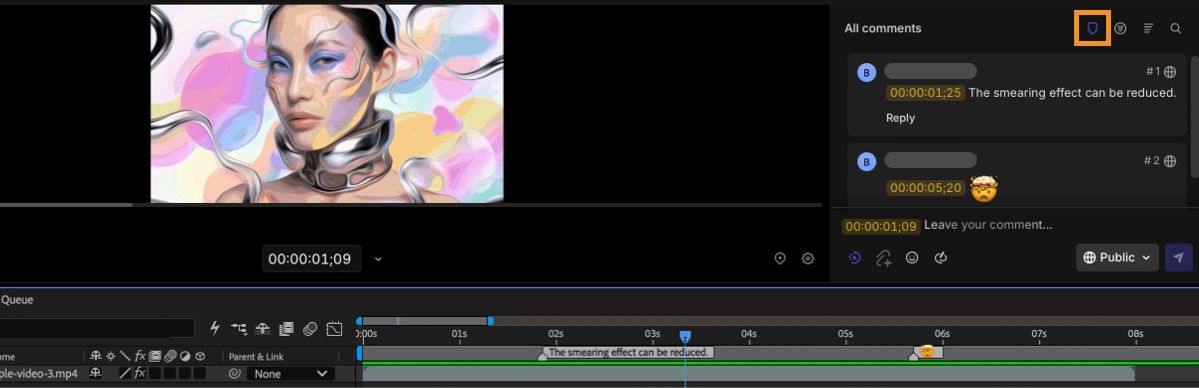This screenshot has width=1199, height=388.
Task: Open the comment filter icon
Action: [x=1120, y=28]
